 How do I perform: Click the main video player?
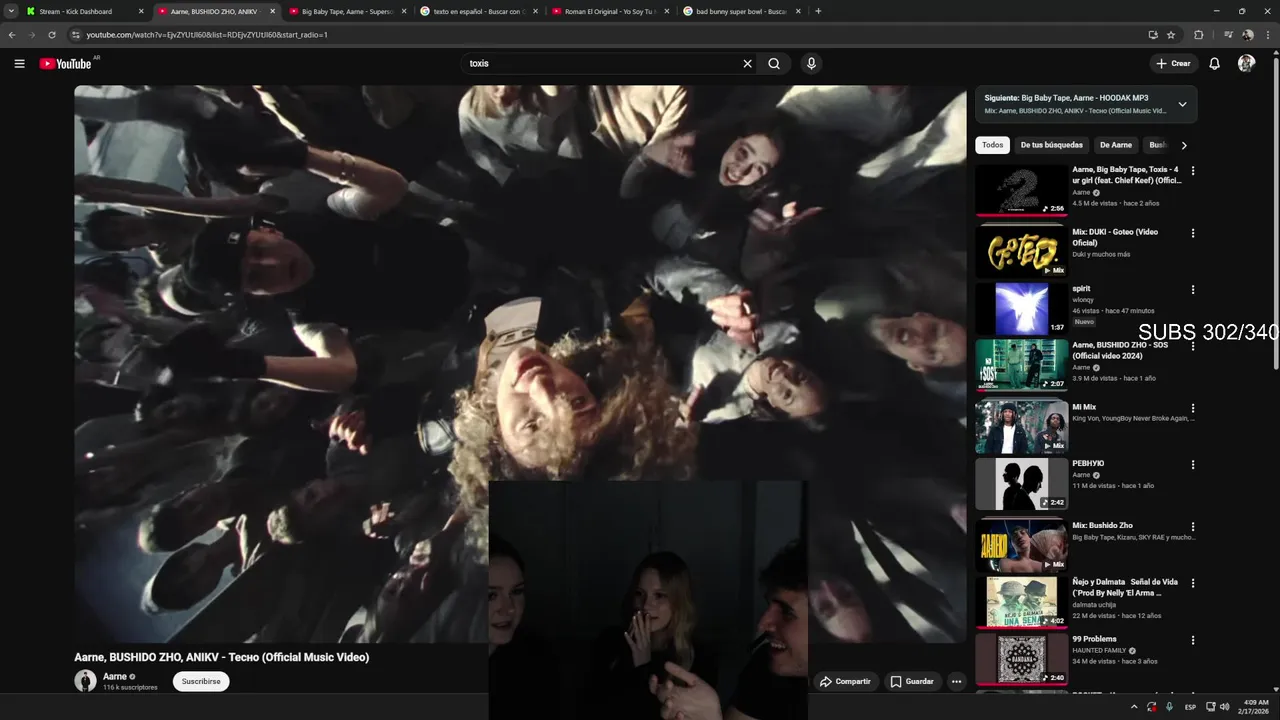520,364
